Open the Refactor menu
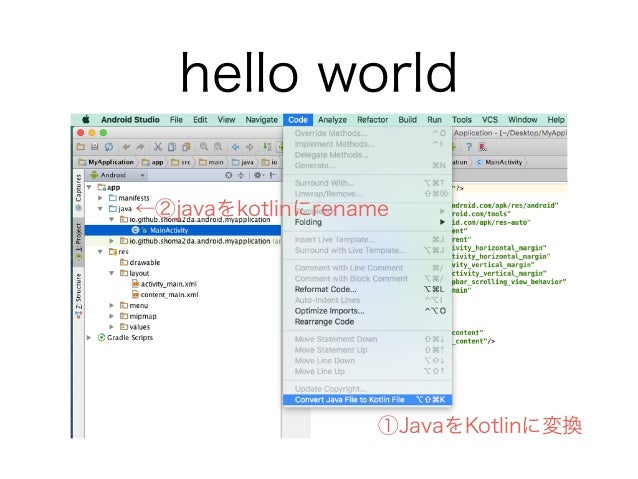638x479 pixels. [373, 120]
